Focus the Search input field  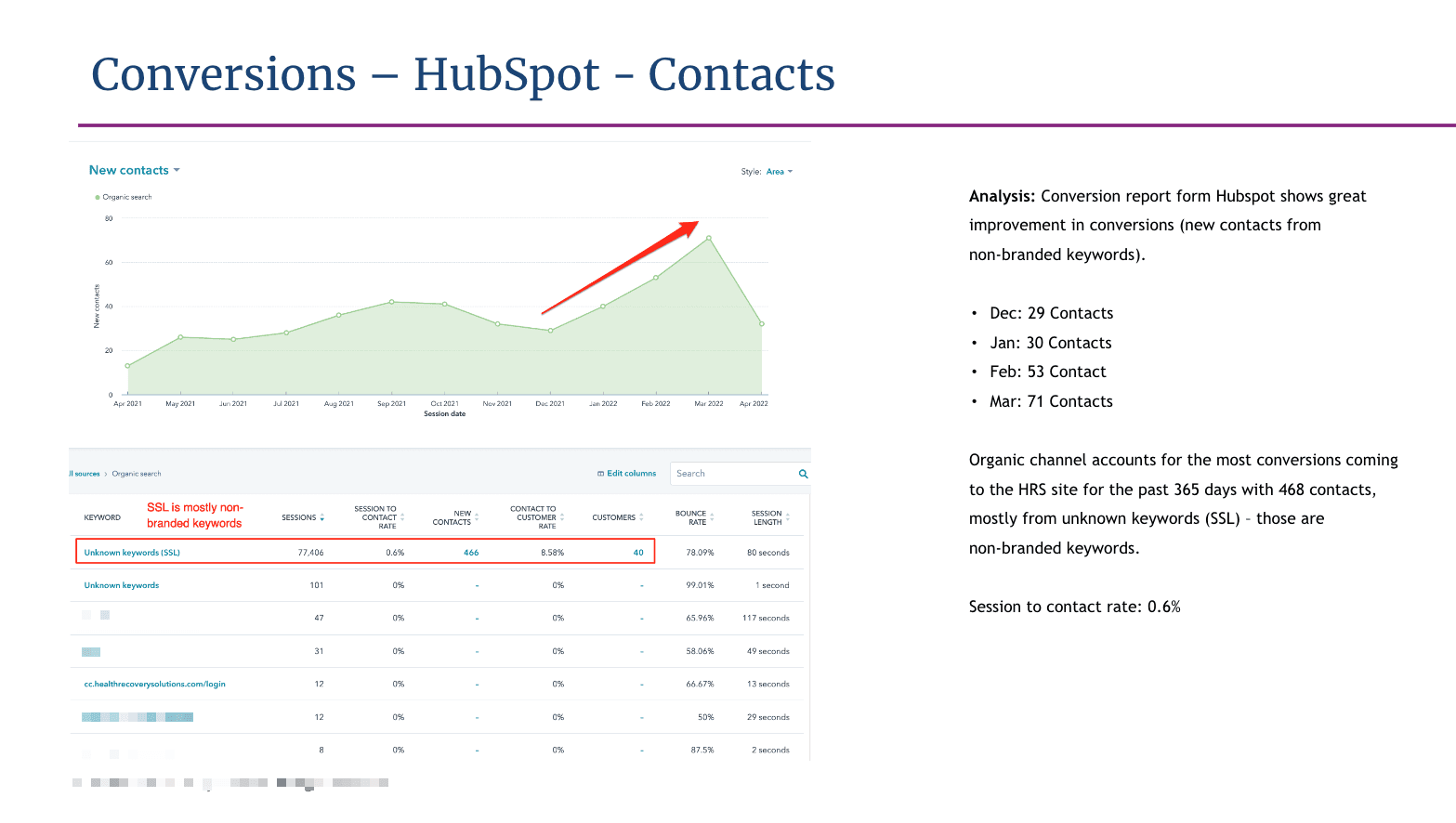pyautogui.click(x=732, y=474)
